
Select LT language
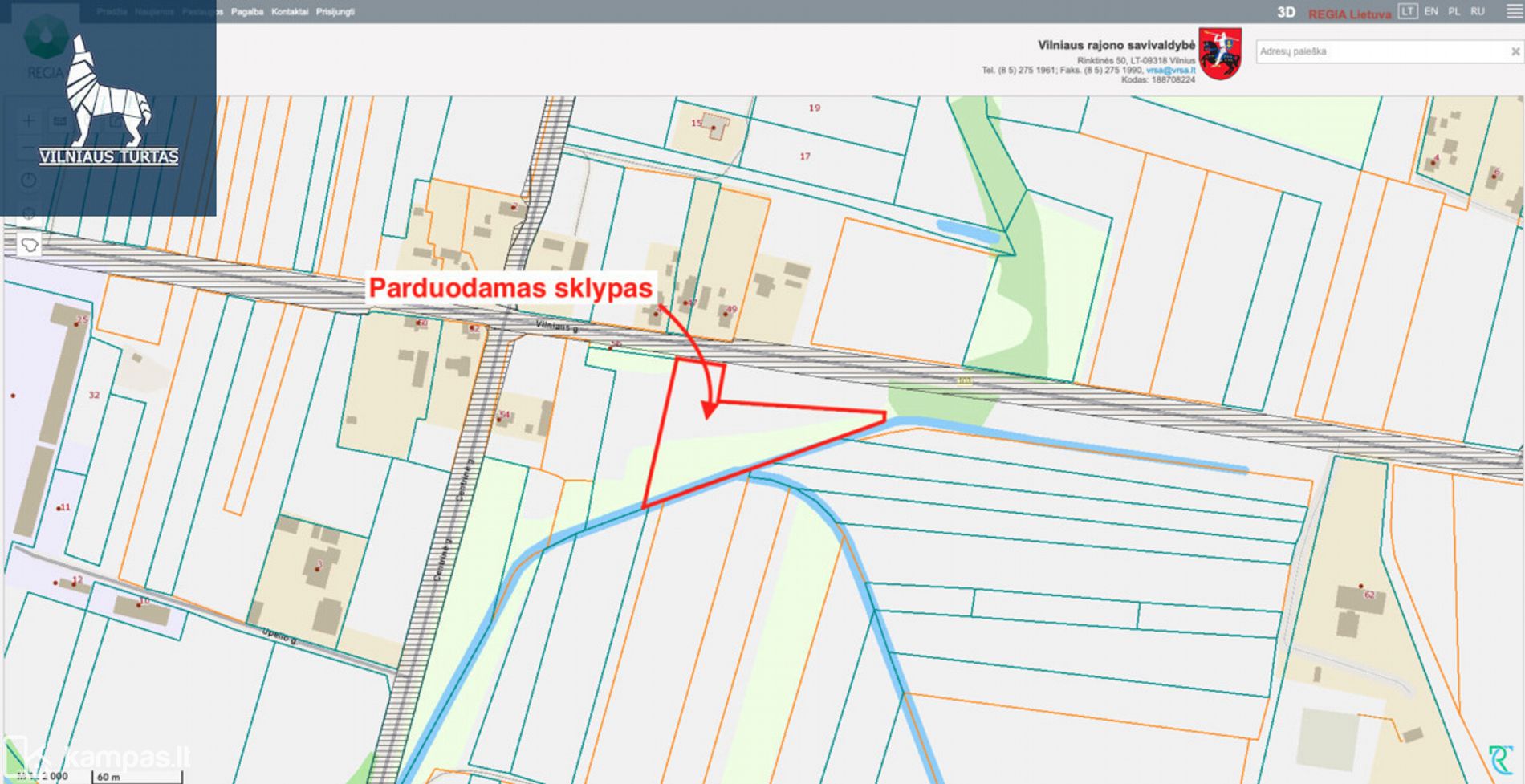1407,11
